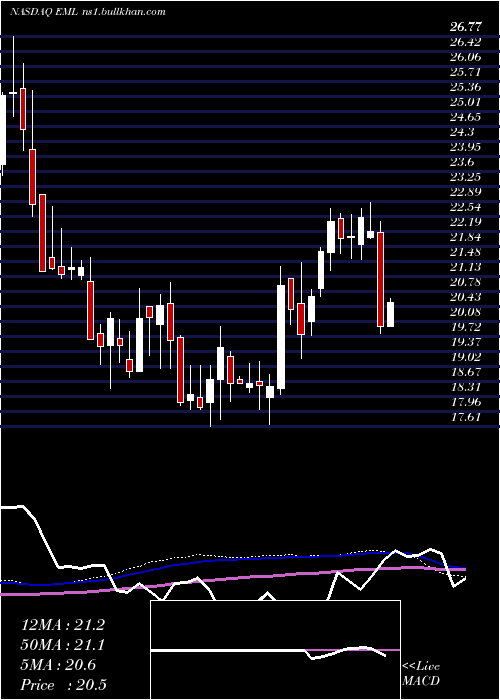
Task: Select the 19.02 price axis label
Action: pyautogui.click(x=466, y=357)
